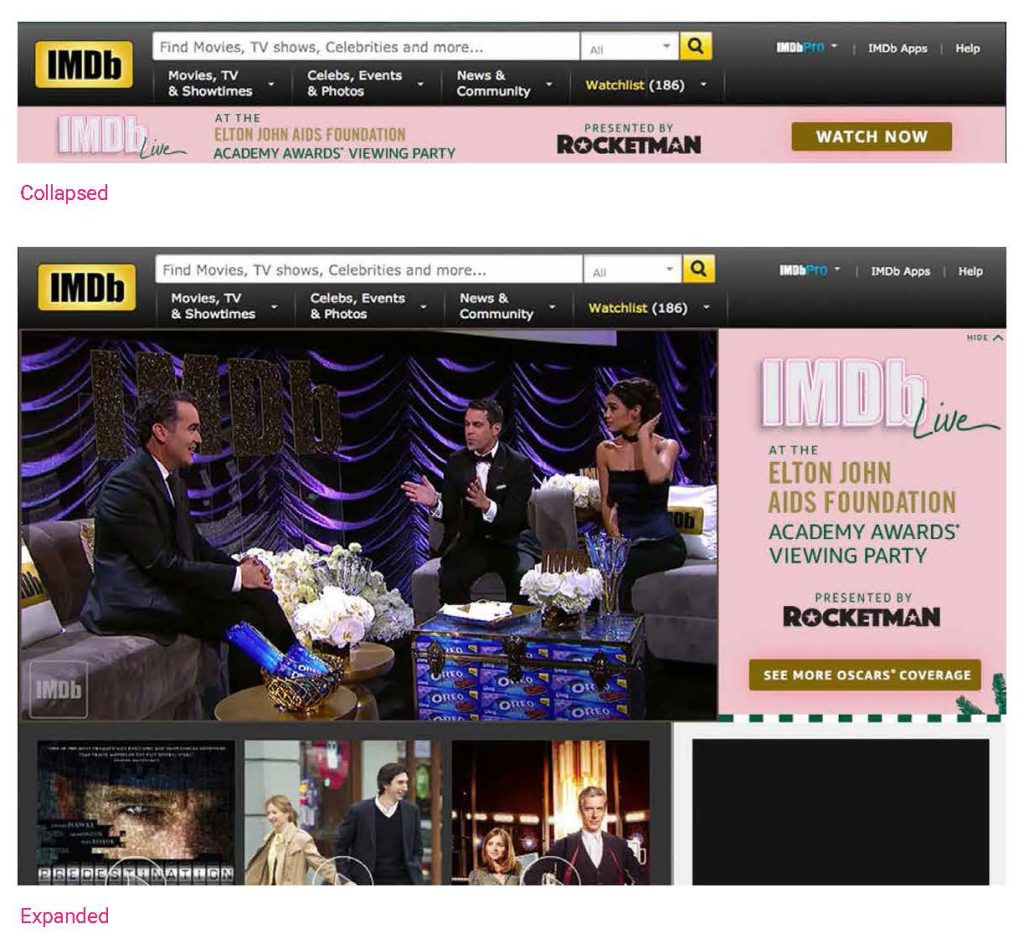Open IMDb Apps in the expanded header
This screenshot has width=1024, height=944.
(x=900, y=271)
